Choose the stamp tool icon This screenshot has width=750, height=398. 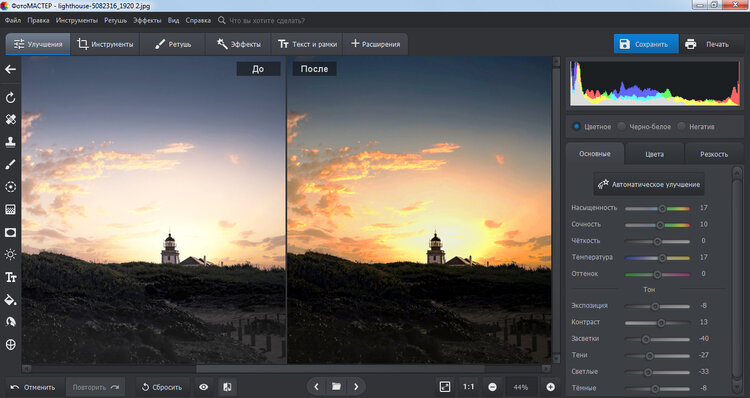pos(10,142)
